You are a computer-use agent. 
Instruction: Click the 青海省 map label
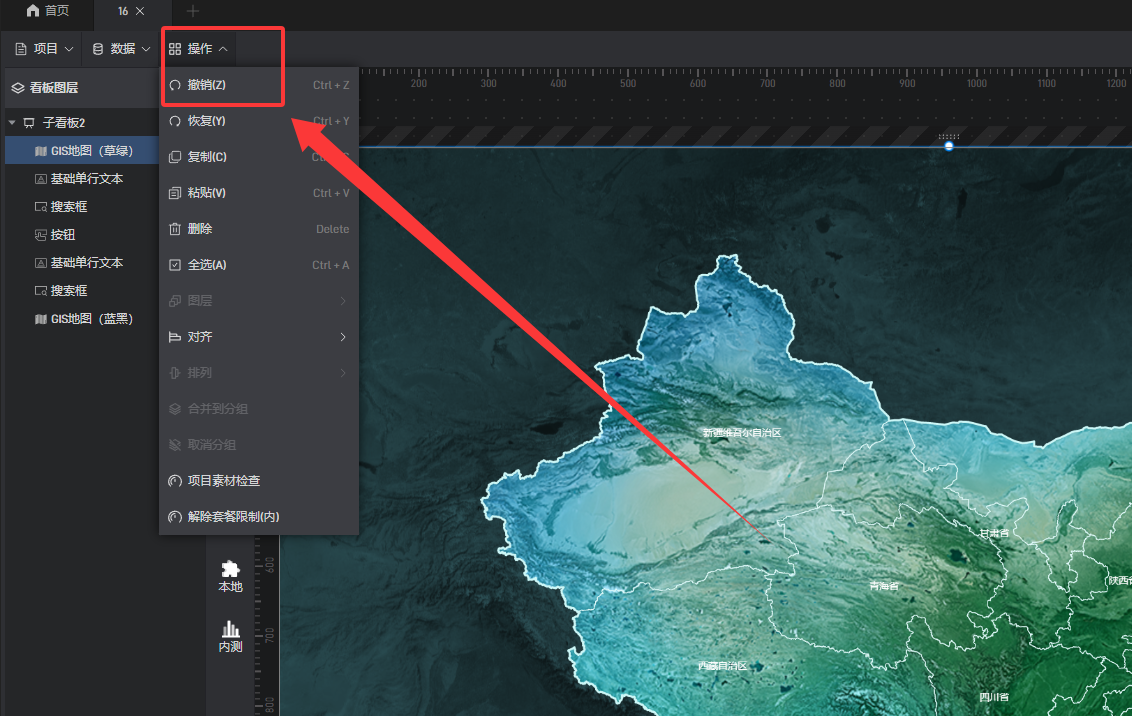pyautogui.click(x=884, y=585)
